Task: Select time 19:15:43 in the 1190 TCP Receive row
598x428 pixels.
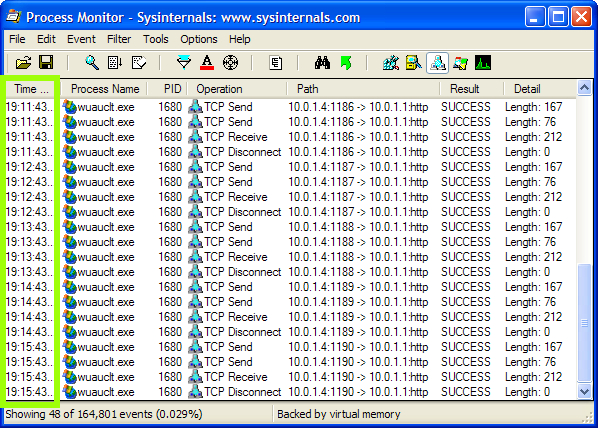Action: pos(29,377)
